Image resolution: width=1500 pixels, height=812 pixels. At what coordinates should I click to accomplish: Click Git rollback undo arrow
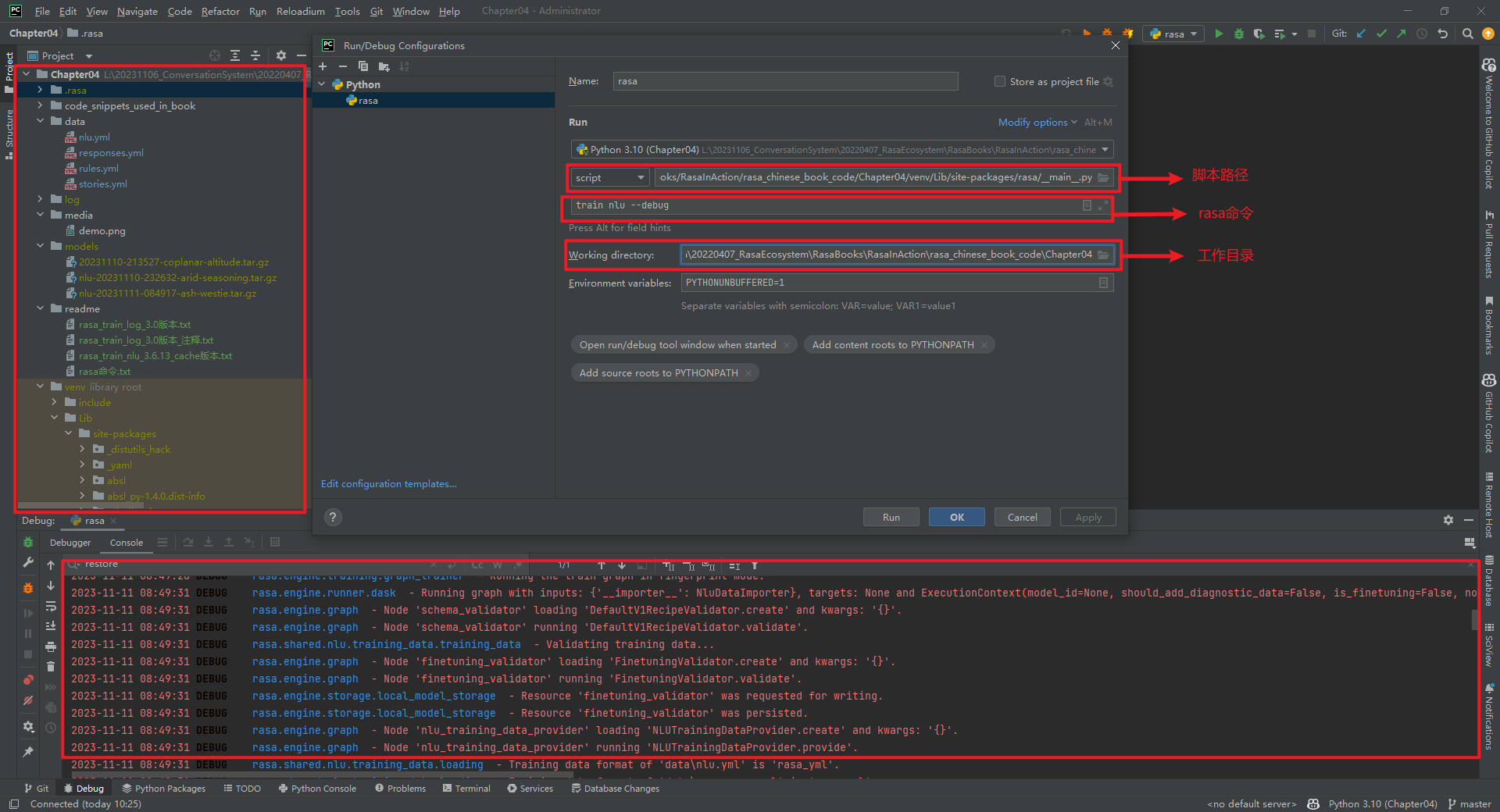click(x=1443, y=34)
